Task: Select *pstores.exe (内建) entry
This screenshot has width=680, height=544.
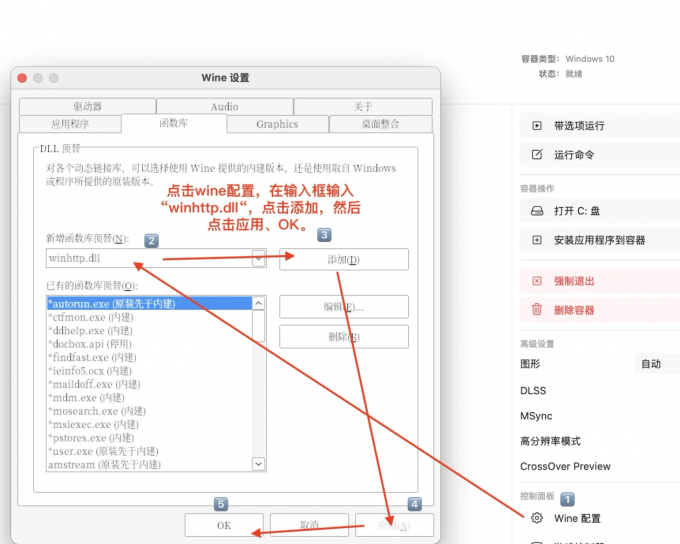Action: [x=149, y=438]
